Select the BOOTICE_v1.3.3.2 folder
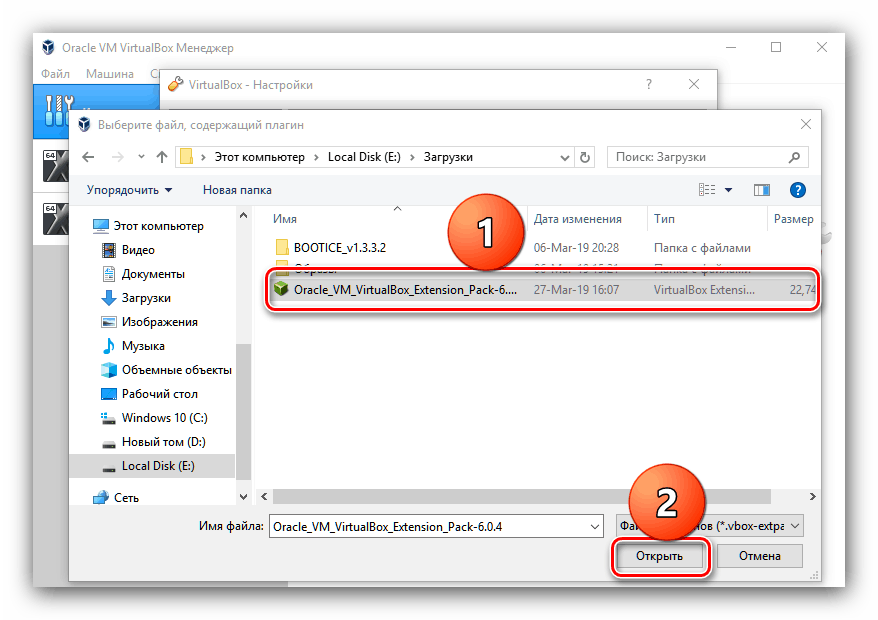 click(x=340, y=248)
